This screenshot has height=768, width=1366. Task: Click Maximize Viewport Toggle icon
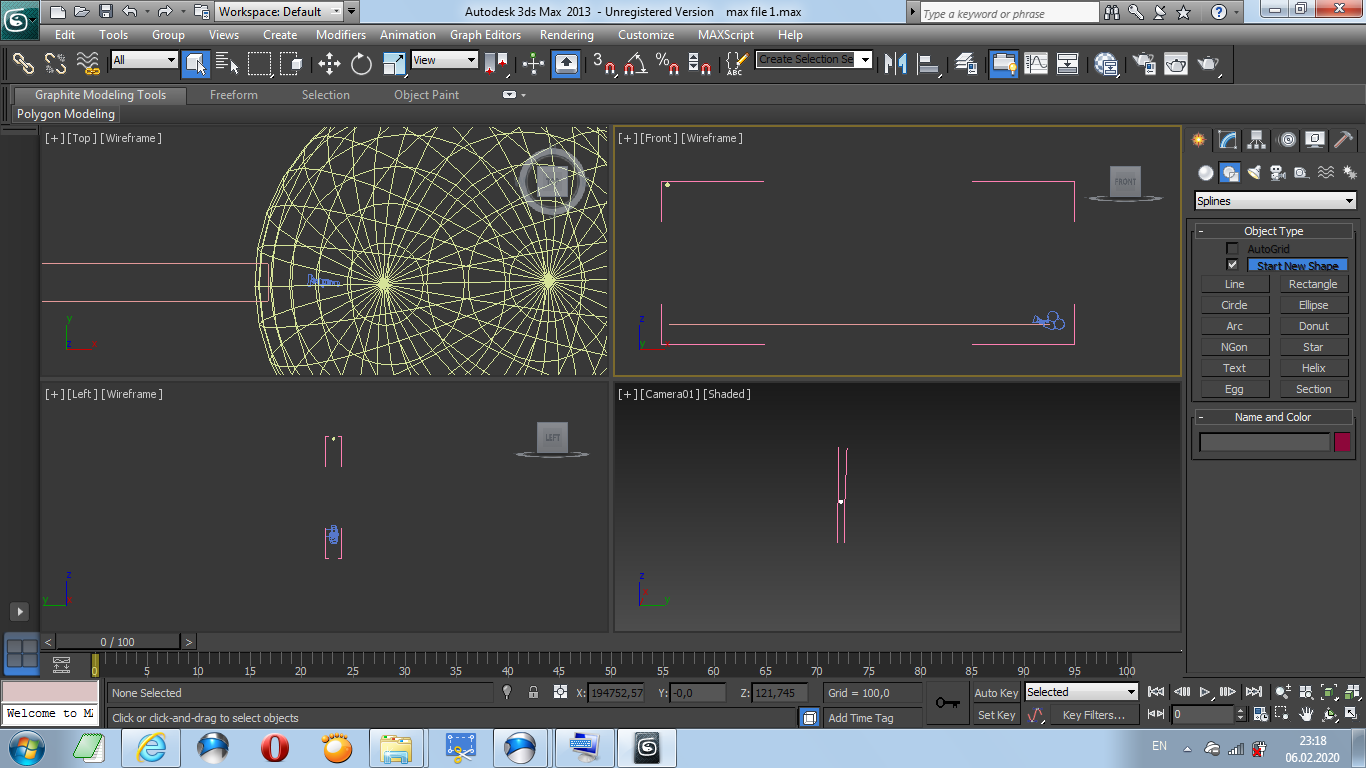pos(1352,715)
